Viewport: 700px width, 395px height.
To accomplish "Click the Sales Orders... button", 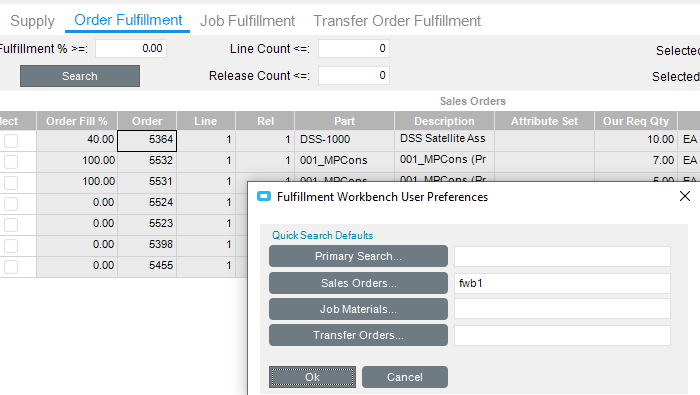I will [358, 283].
